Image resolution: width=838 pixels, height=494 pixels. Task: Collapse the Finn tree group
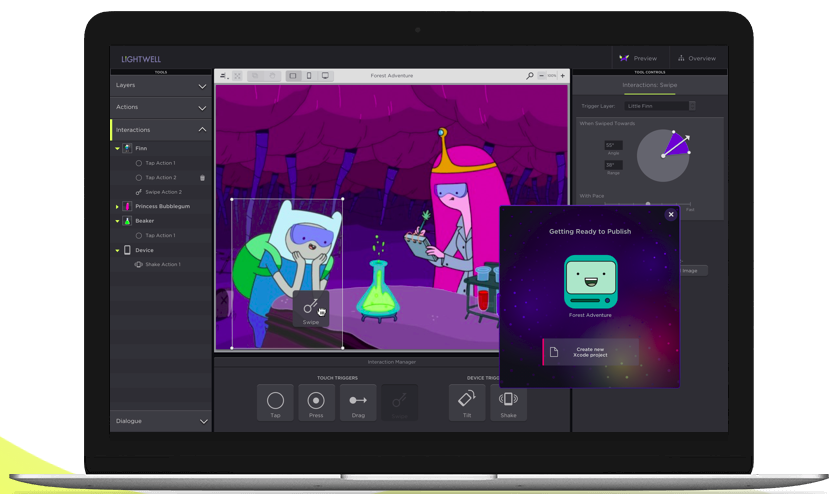click(117, 148)
